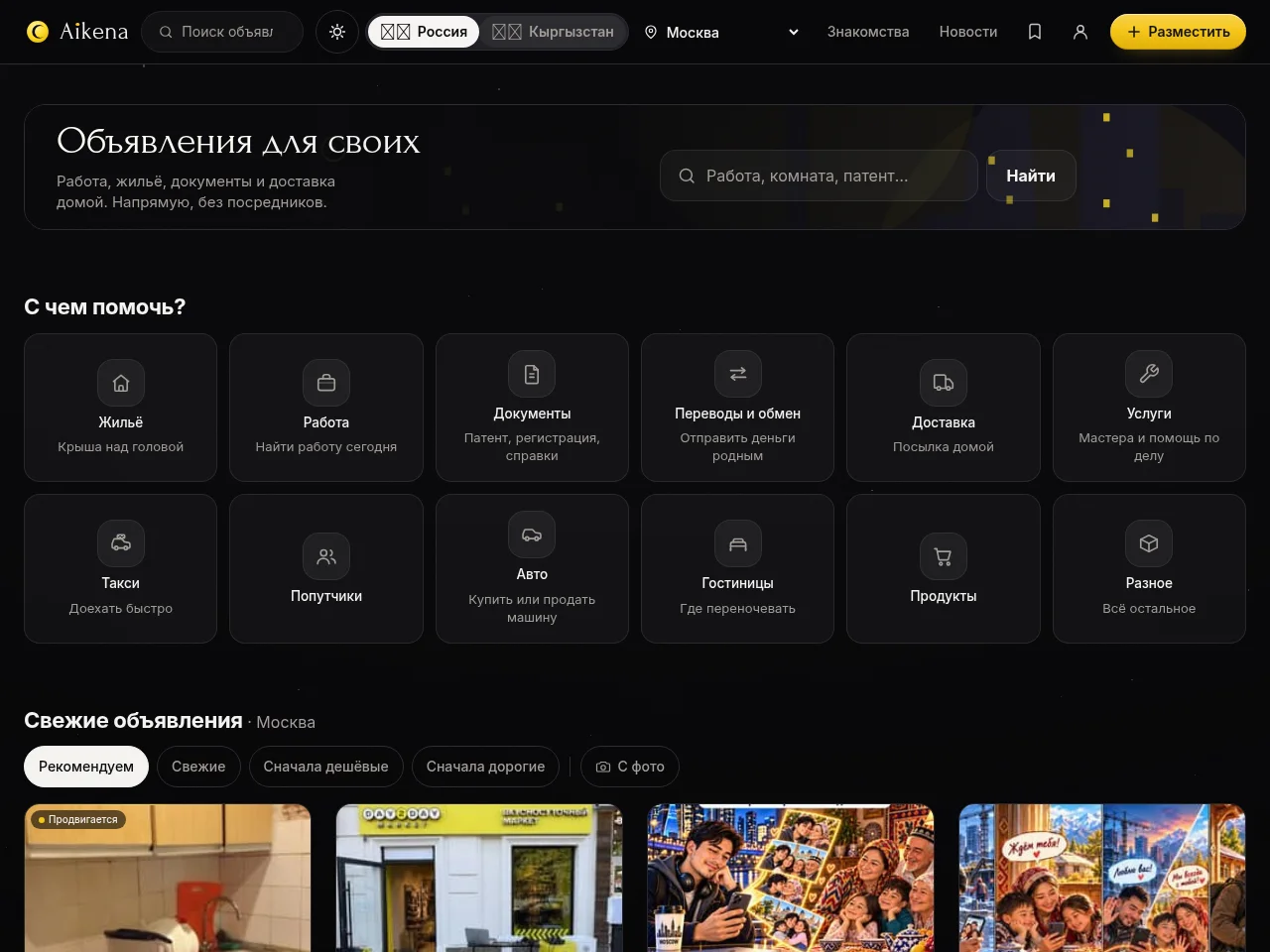Click the Доехать быстро caption
This screenshot has height=952, width=1270.
(121, 608)
